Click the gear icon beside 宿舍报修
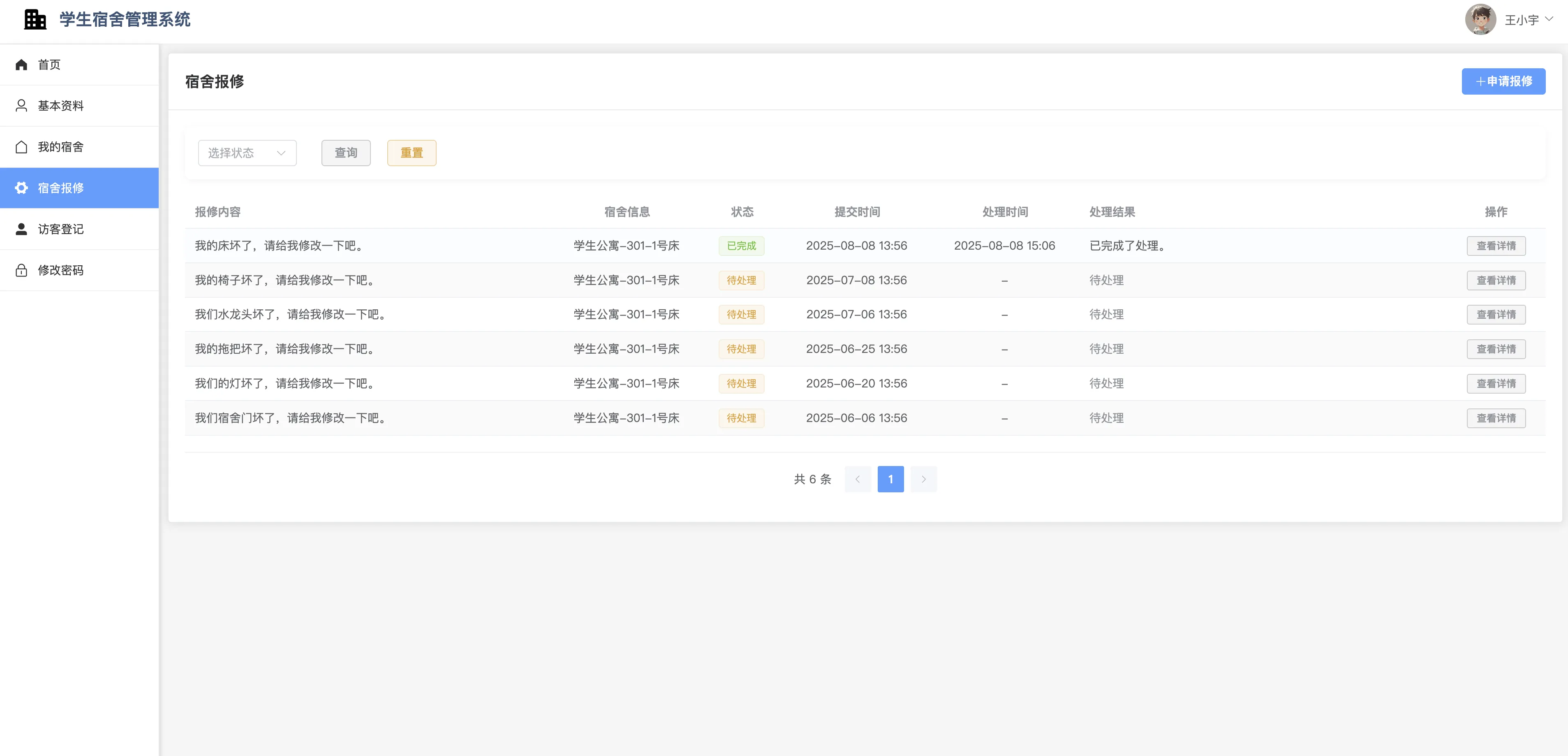Viewport: 1568px width, 756px height. click(x=21, y=188)
